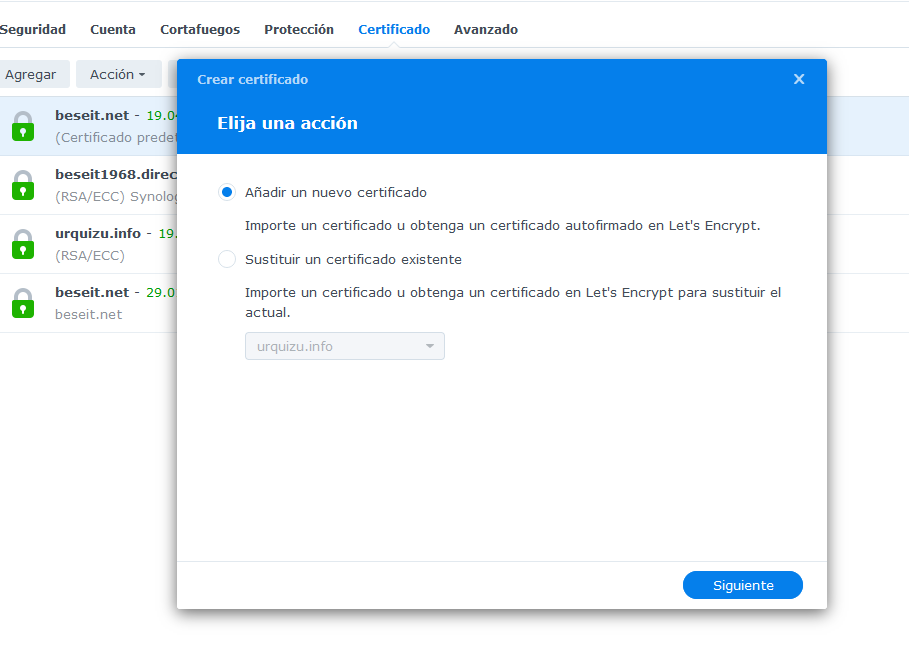The height and width of the screenshot is (656, 909).
Task: Click the green padlock beside urquizu.info
Action: click(23, 244)
